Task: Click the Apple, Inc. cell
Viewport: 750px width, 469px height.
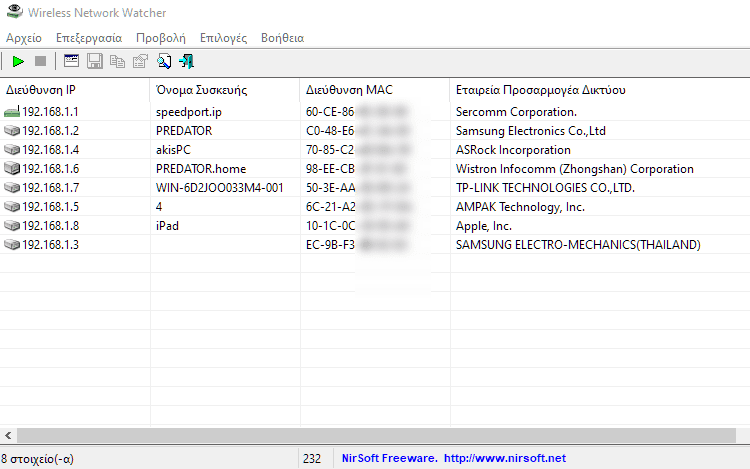Action: pos(484,226)
